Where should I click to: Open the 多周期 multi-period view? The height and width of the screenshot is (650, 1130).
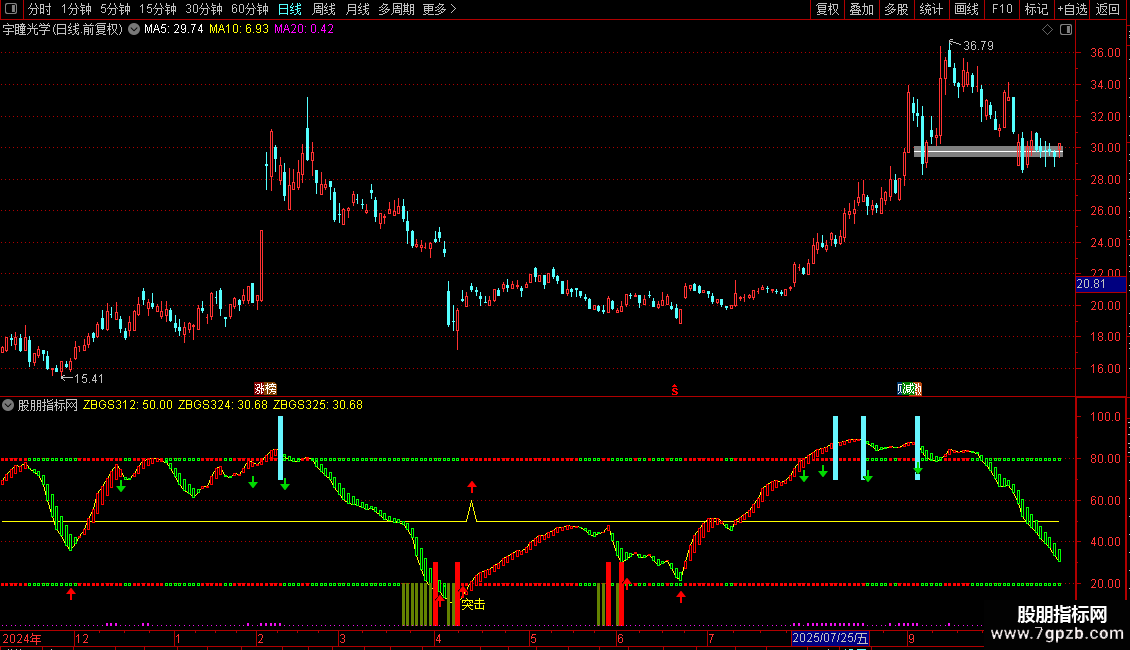[396, 9]
